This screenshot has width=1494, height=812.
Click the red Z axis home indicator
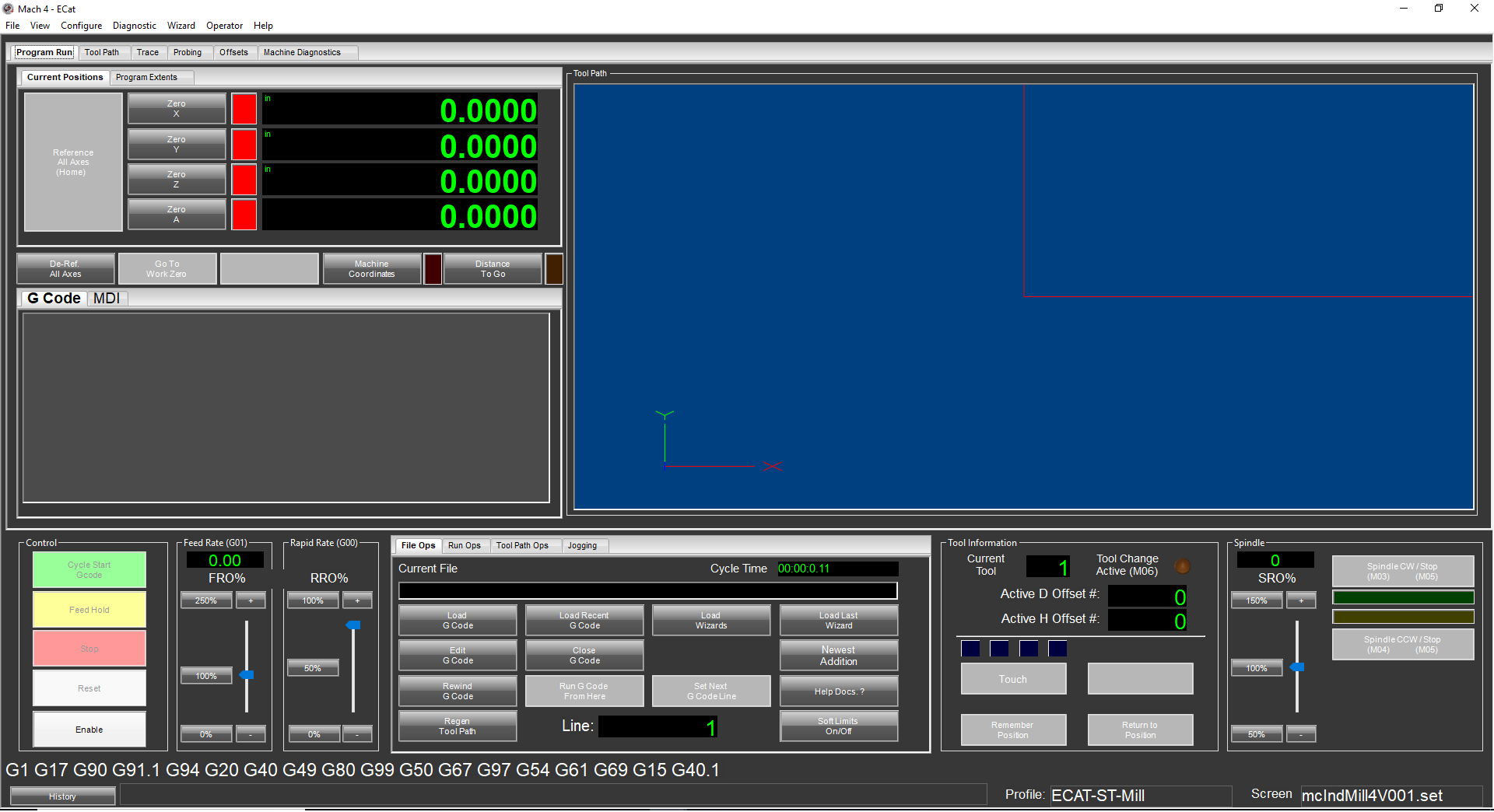pyautogui.click(x=244, y=180)
